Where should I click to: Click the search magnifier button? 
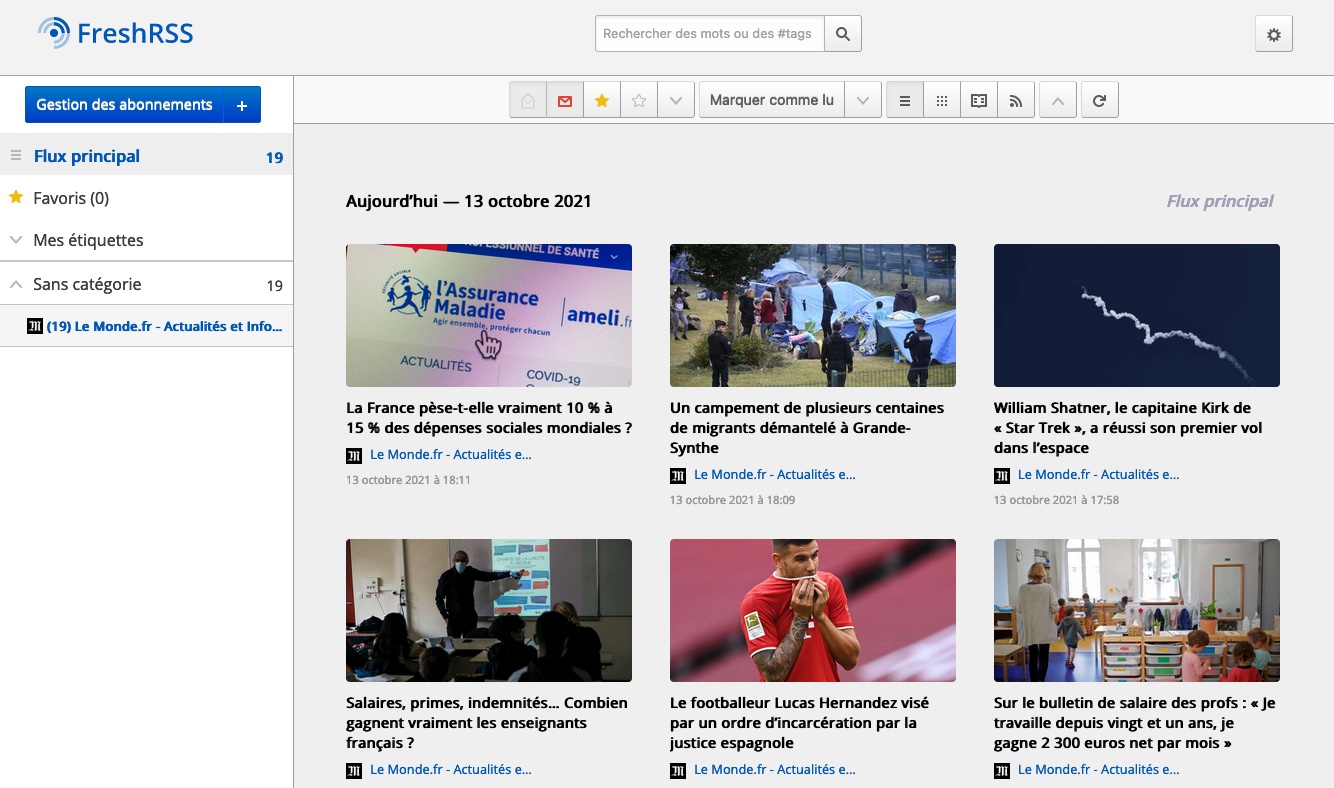click(x=843, y=34)
